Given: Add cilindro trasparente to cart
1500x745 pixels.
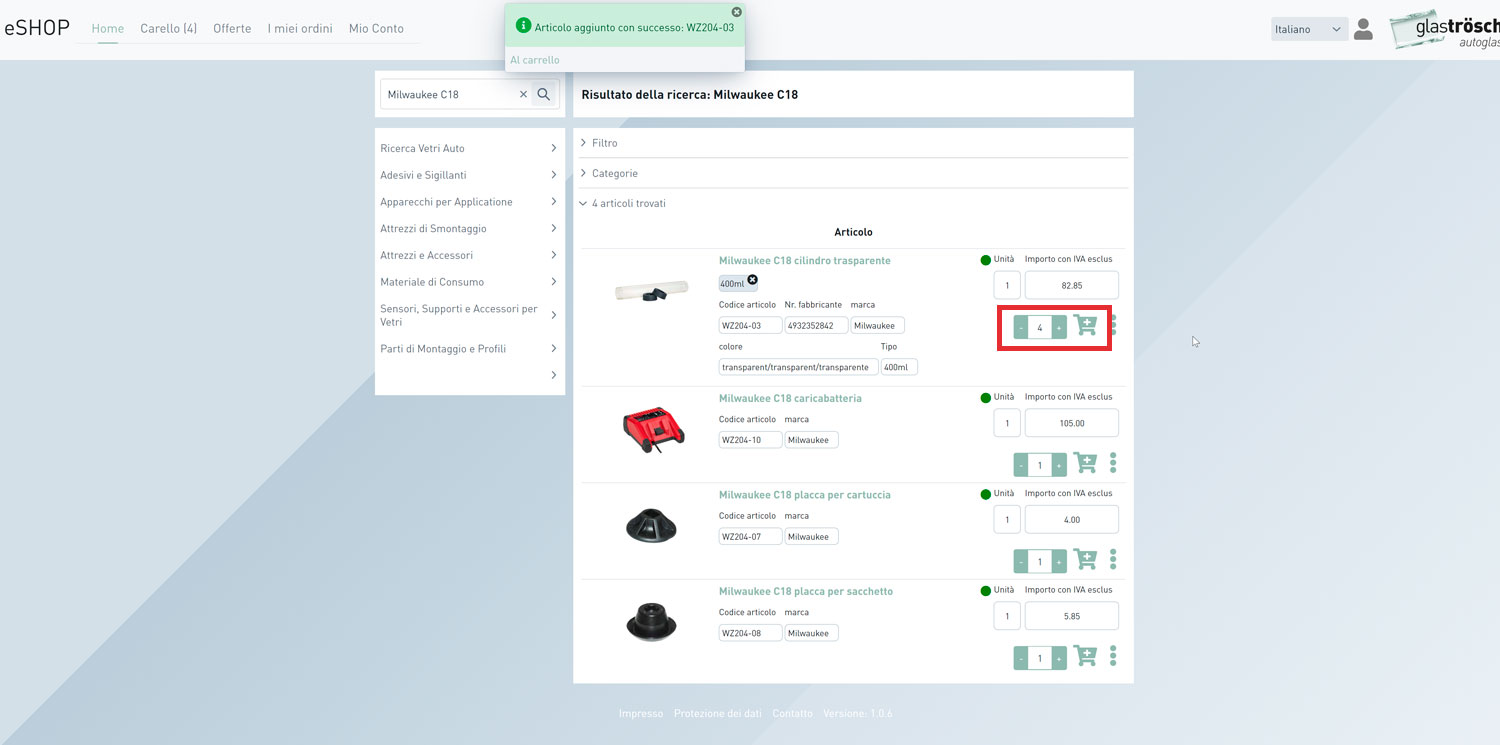Looking at the screenshot, I should [x=1085, y=325].
